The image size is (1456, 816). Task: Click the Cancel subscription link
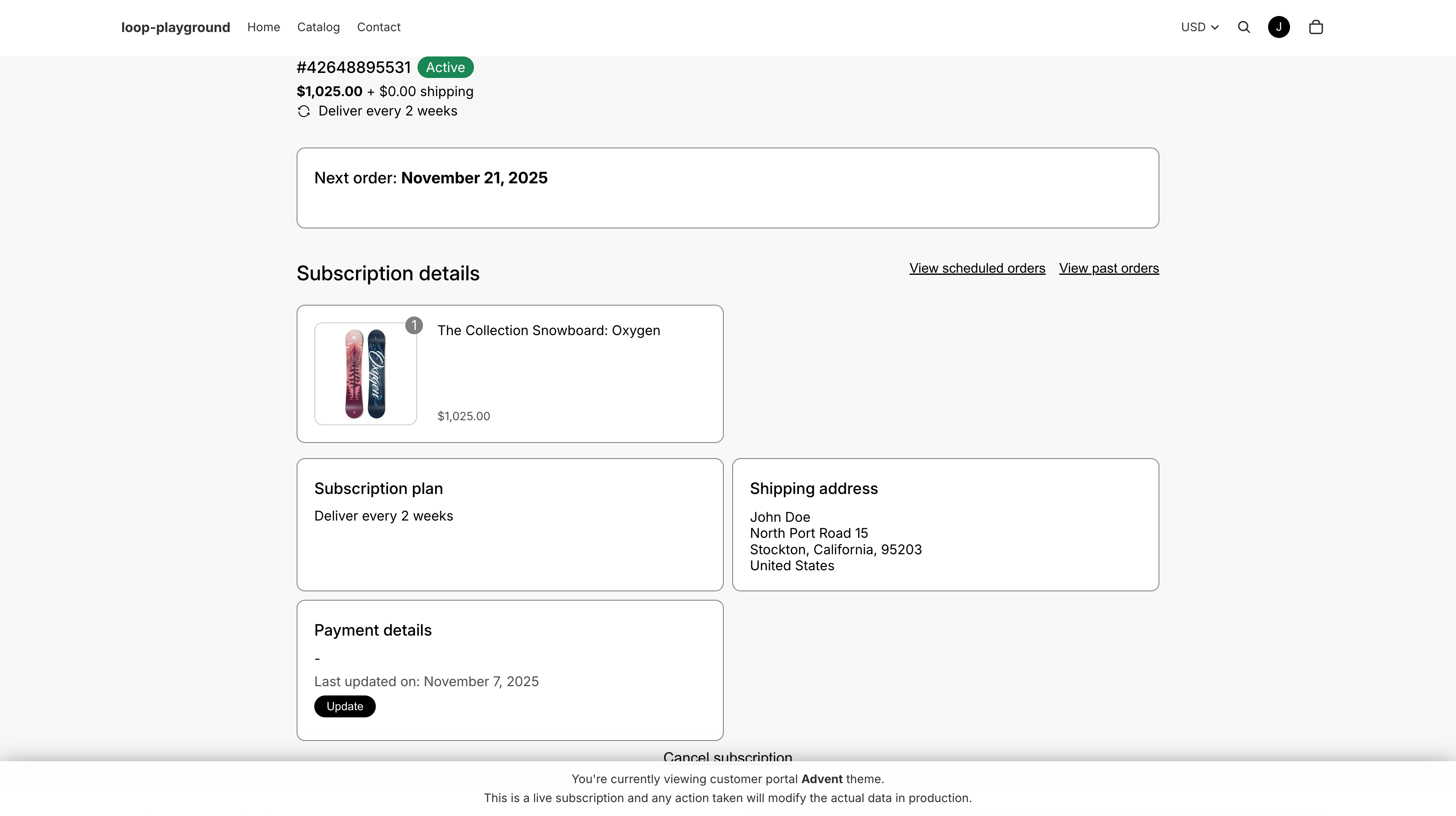(x=728, y=756)
